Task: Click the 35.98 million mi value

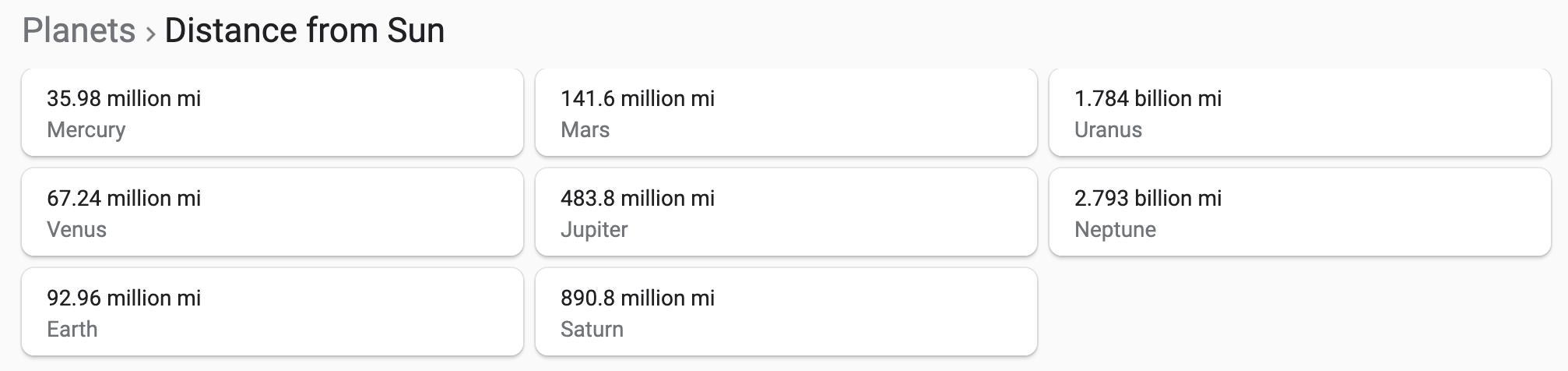Action: coord(124,98)
